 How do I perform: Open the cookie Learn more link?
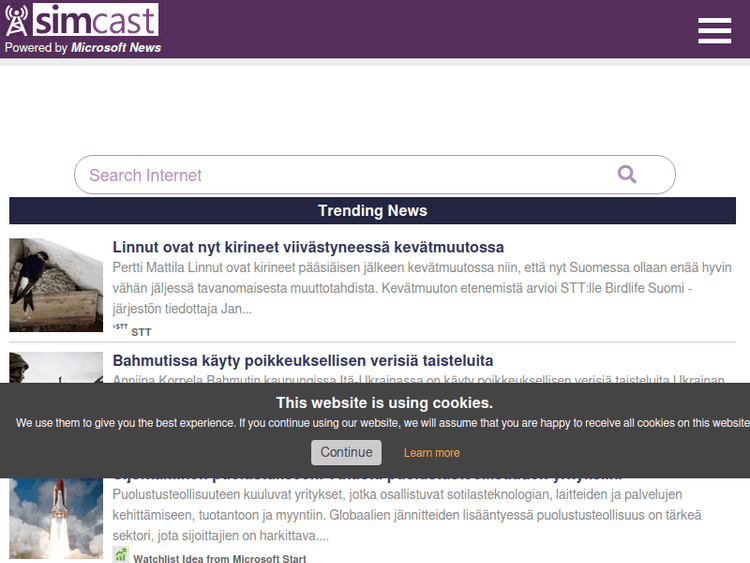tap(431, 453)
